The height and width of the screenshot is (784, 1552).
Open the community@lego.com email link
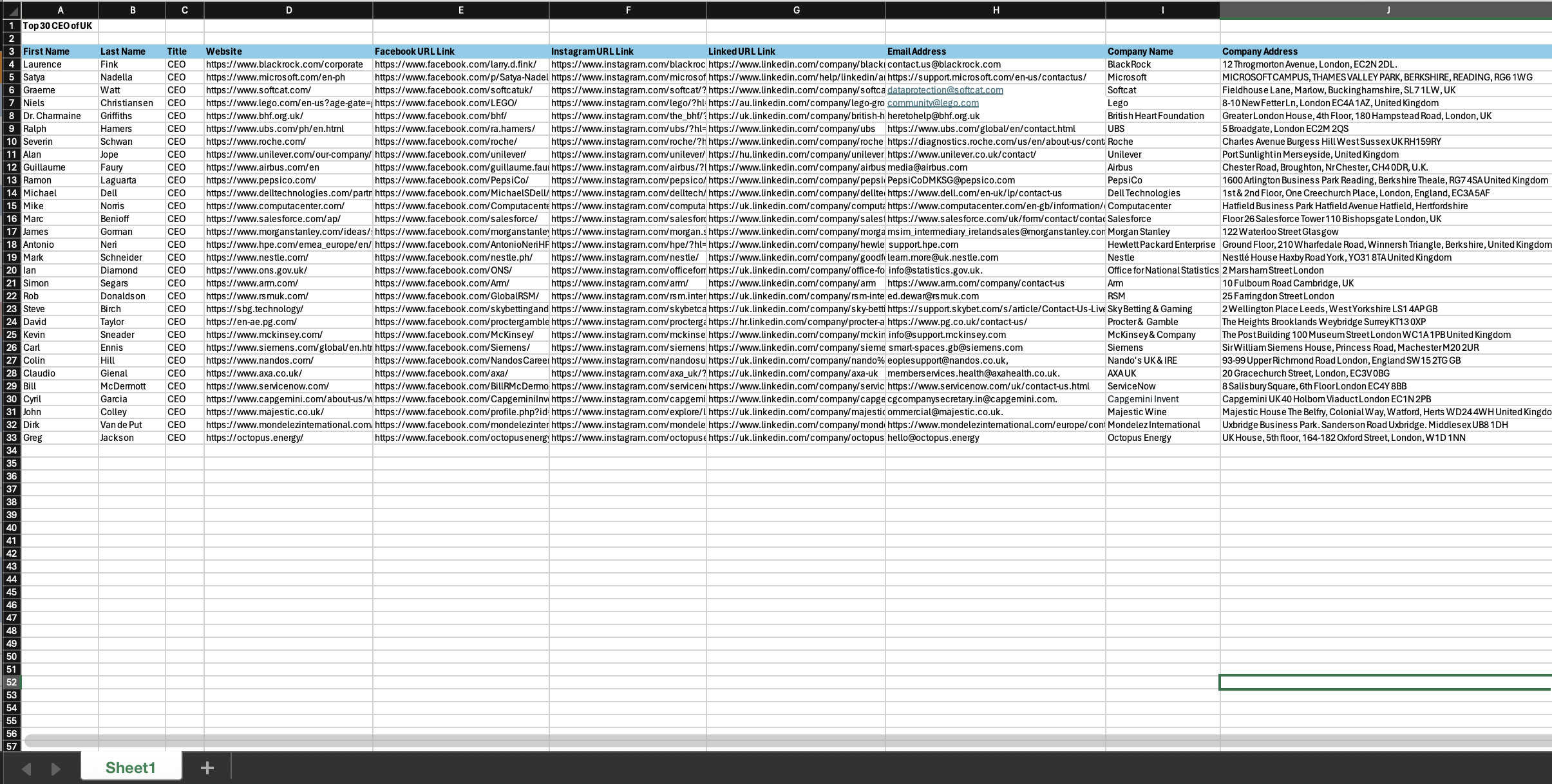(x=932, y=103)
